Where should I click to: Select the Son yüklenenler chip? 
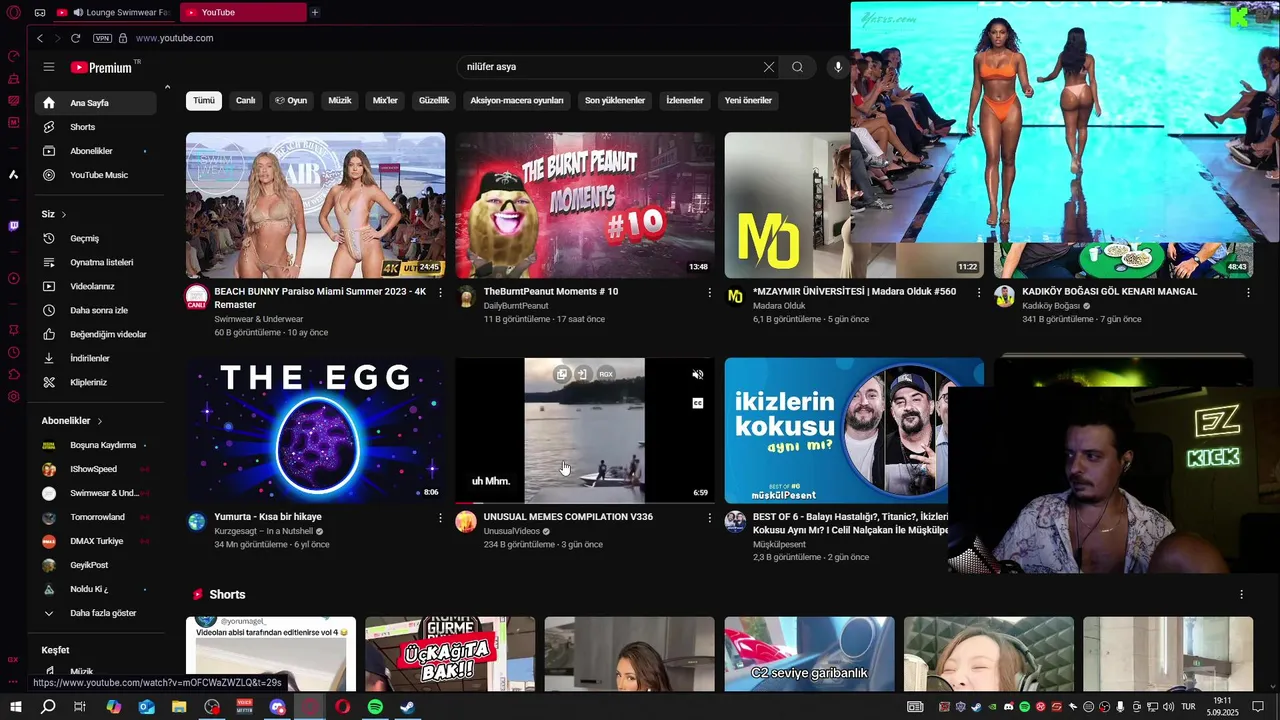tap(615, 101)
